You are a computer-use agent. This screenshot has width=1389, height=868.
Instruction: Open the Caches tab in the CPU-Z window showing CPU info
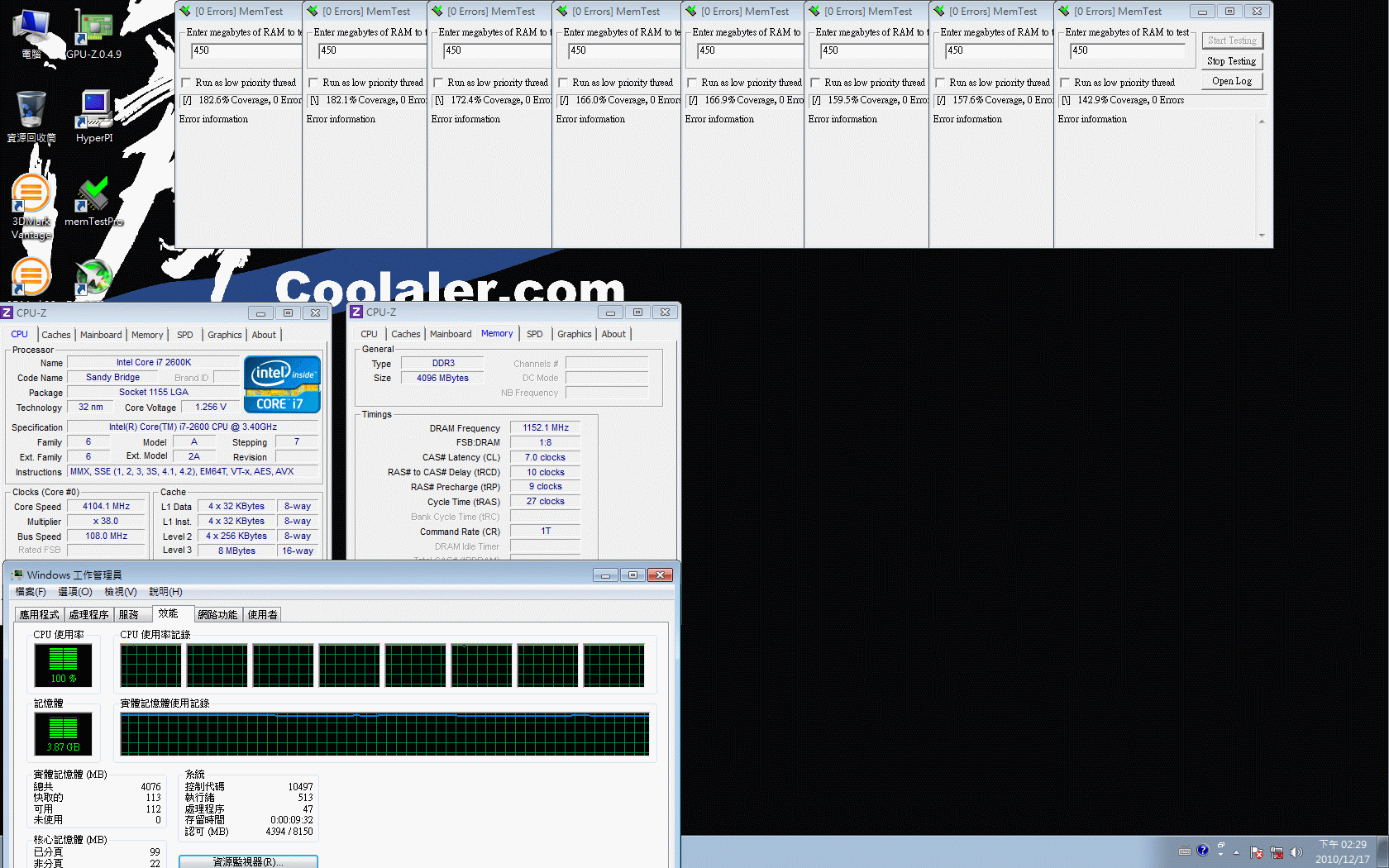click(56, 335)
